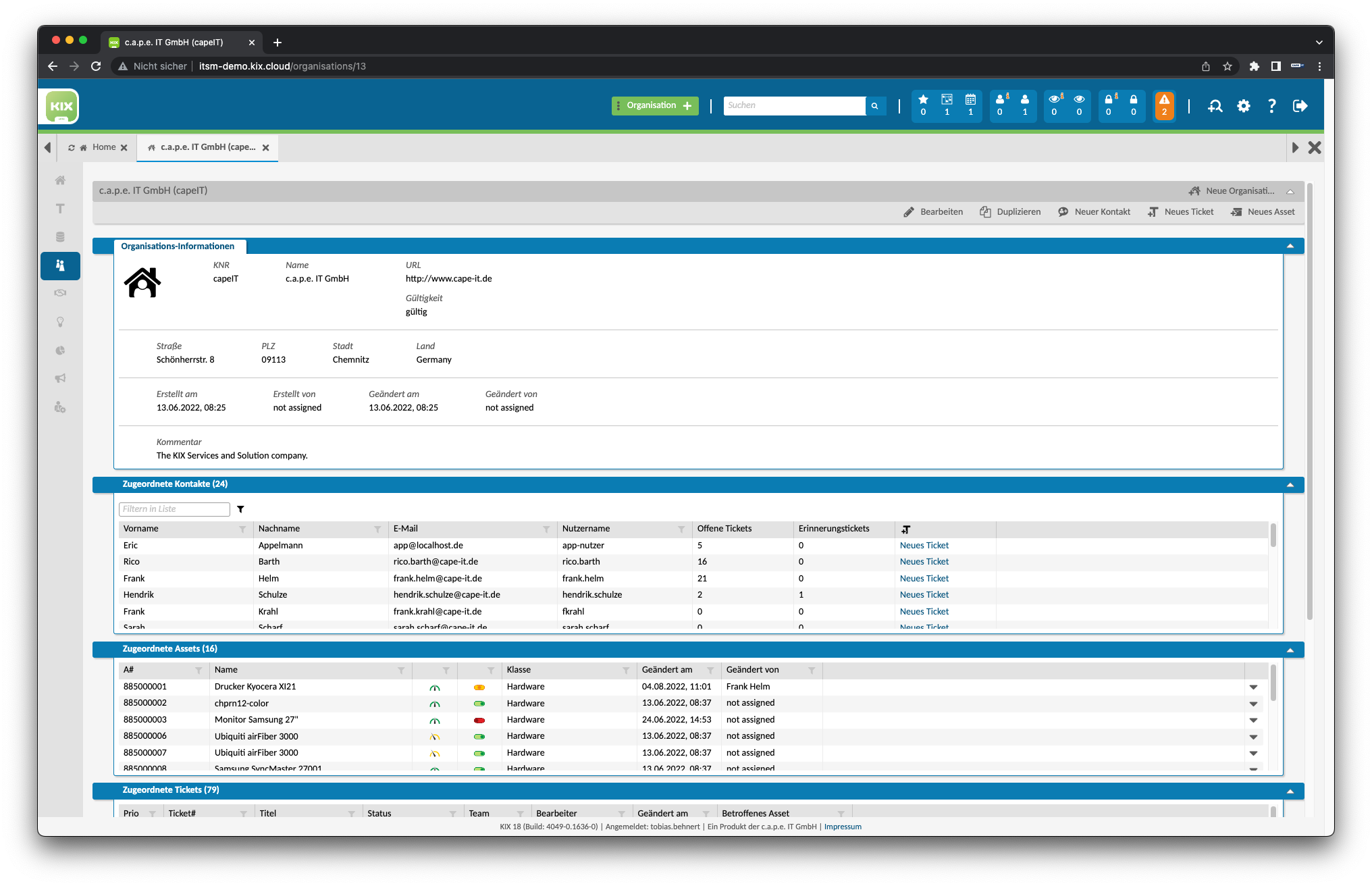Toggle the Nachname column filter
This screenshot has width=1372, height=886.
click(376, 529)
